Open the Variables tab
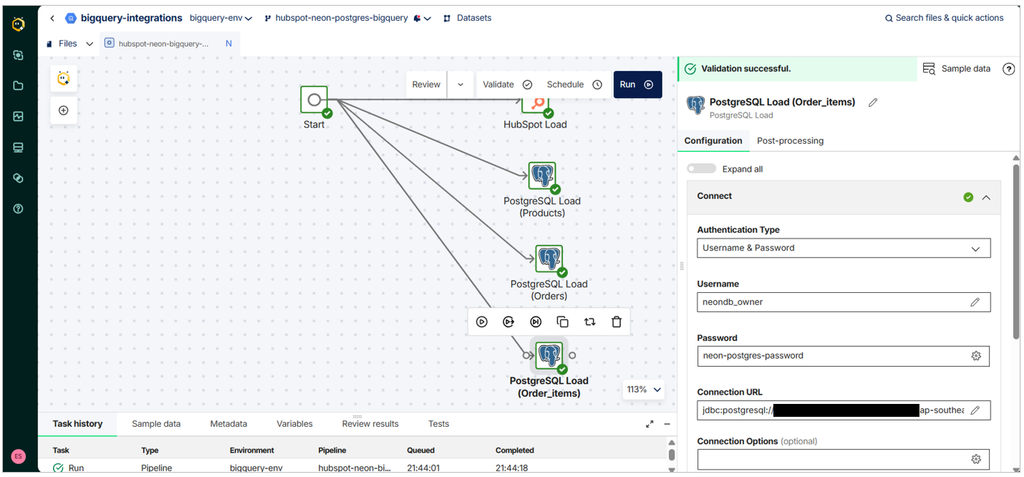1024x477 pixels. (x=295, y=423)
